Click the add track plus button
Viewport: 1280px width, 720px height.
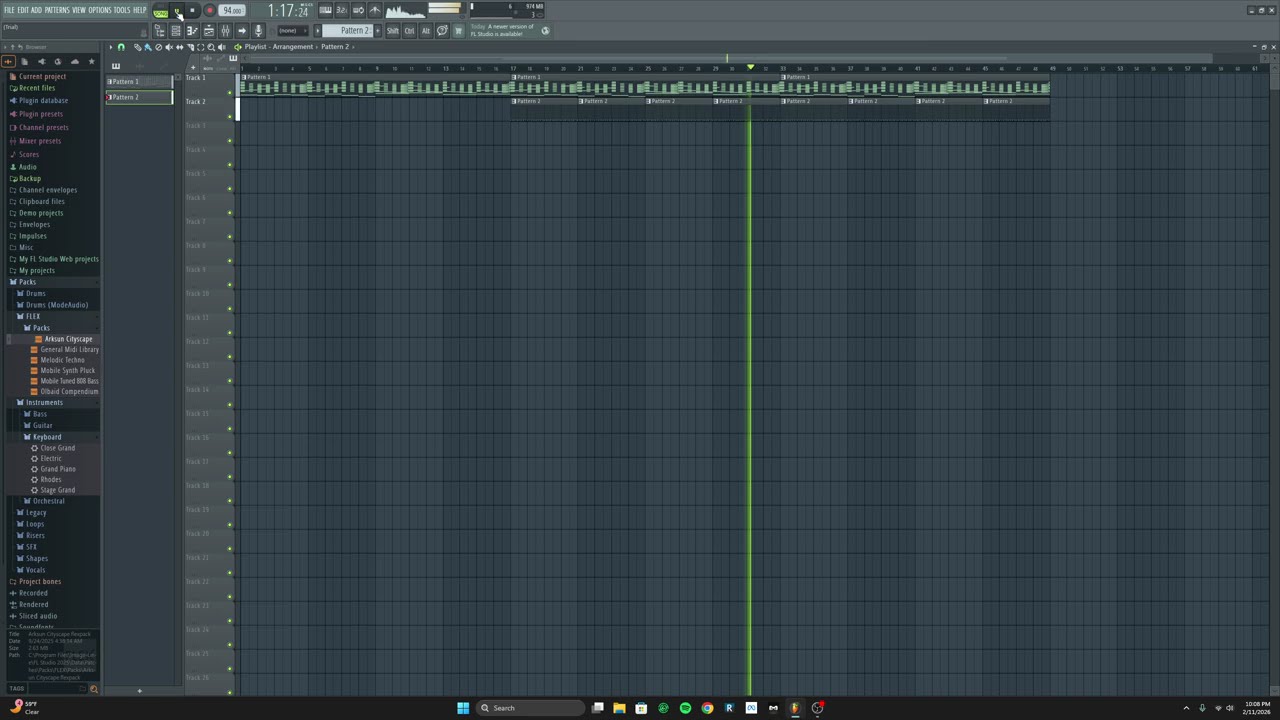point(193,67)
